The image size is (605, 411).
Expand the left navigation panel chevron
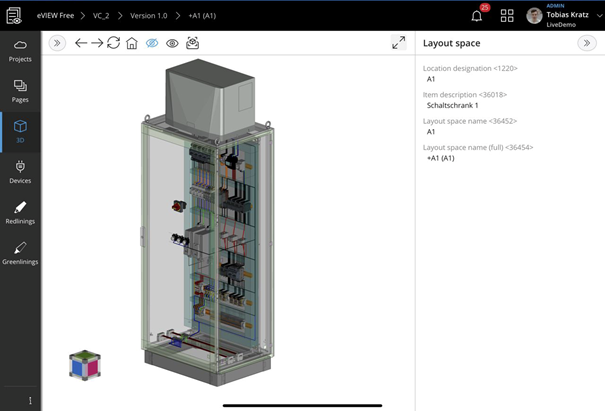click(x=57, y=43)
